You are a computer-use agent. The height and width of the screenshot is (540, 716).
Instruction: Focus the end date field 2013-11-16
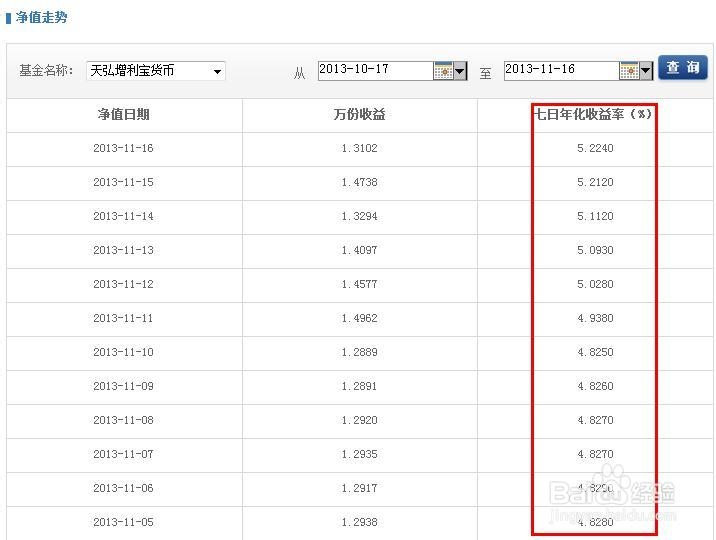point(561,71)
